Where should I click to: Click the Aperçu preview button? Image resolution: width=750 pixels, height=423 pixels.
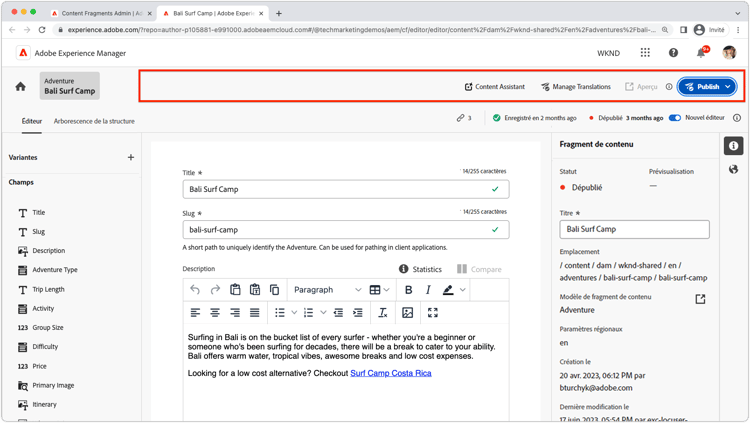(641, 87)
